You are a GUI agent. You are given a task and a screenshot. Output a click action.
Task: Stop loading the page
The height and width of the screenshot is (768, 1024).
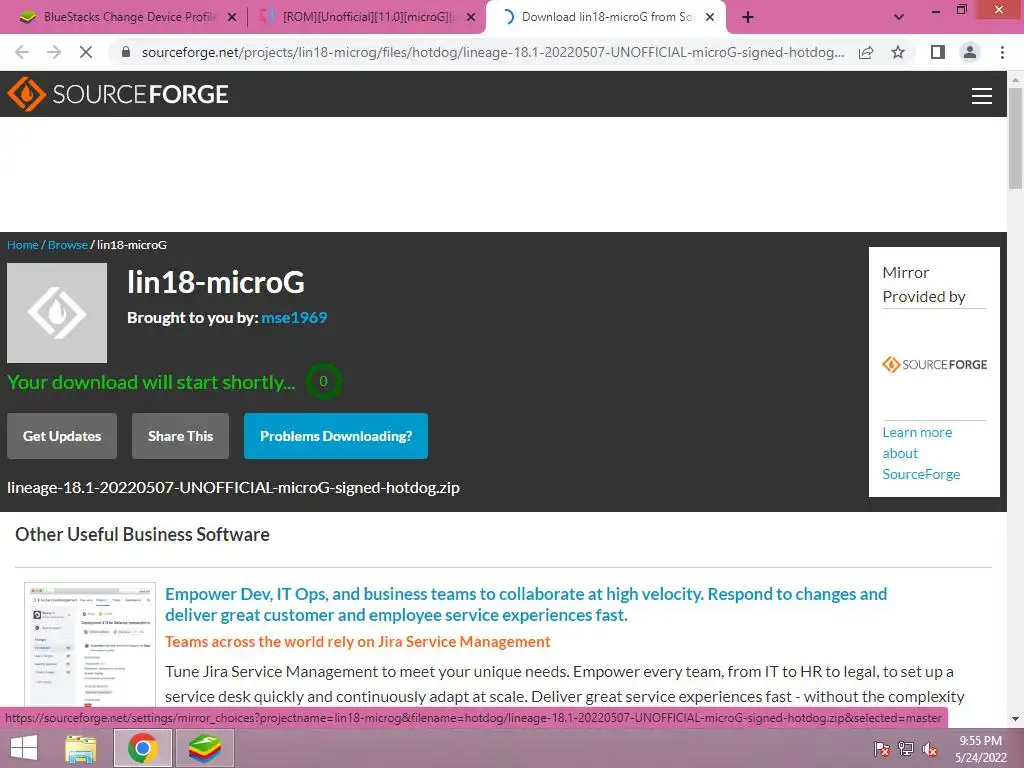[86, 52]
